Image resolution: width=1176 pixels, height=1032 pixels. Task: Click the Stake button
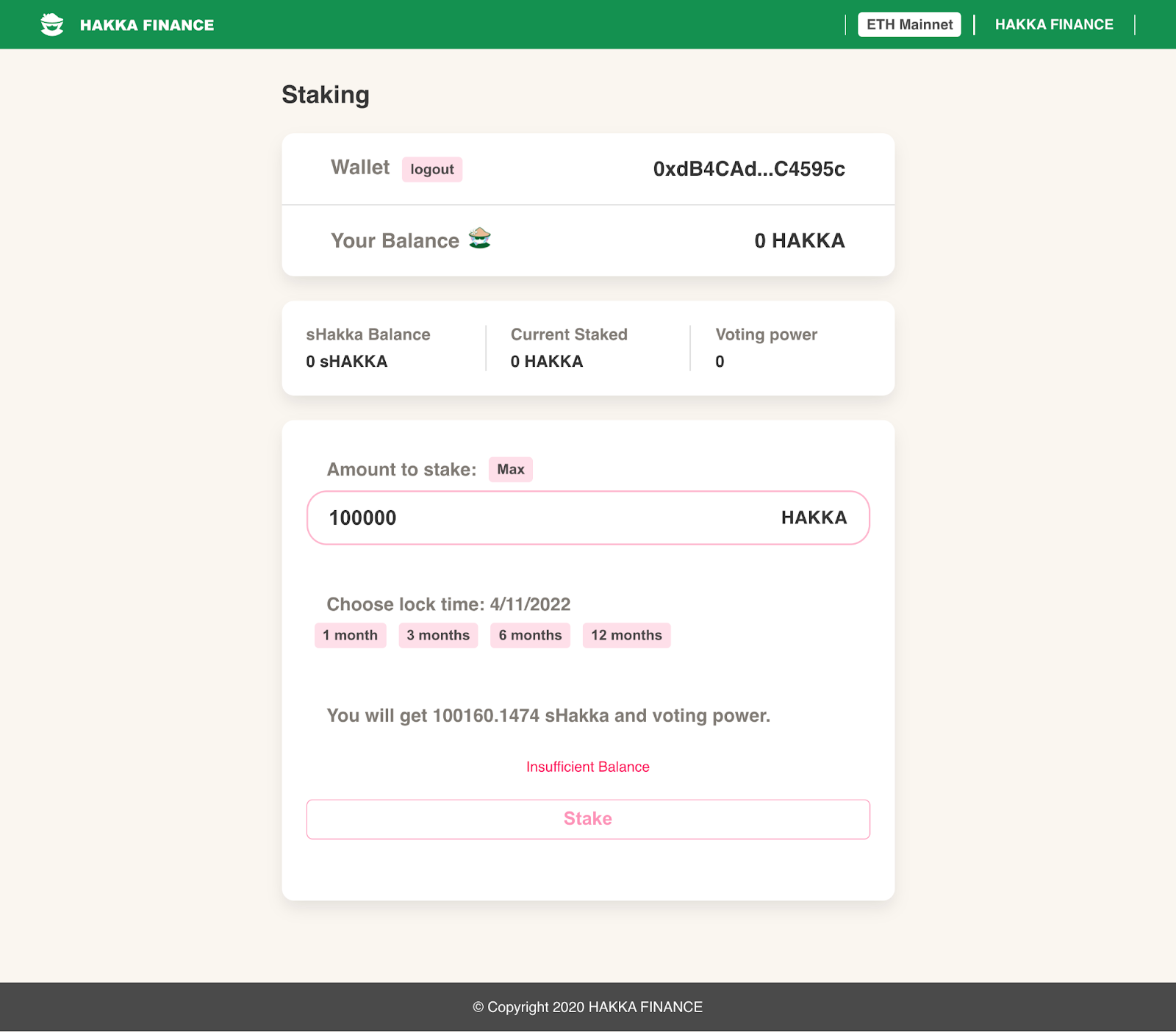[x=588, y=819]
